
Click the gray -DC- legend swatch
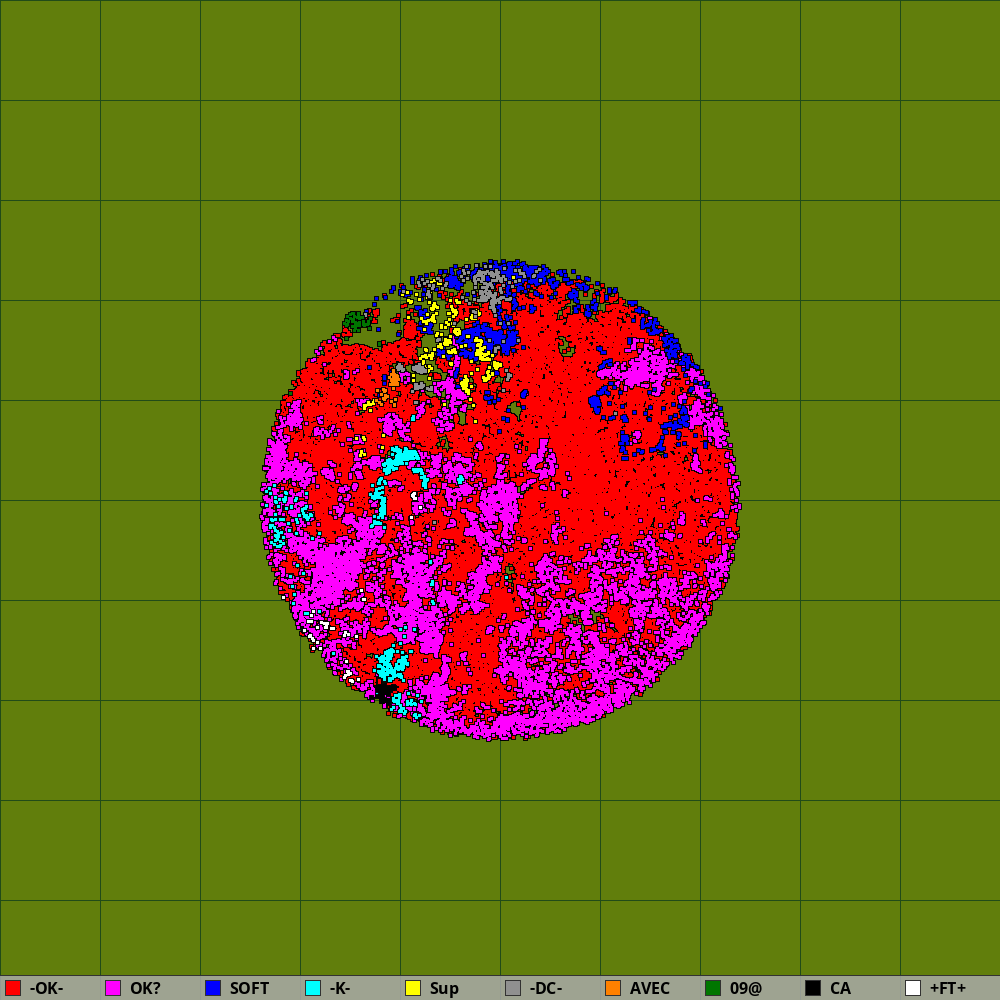point(513,988)
